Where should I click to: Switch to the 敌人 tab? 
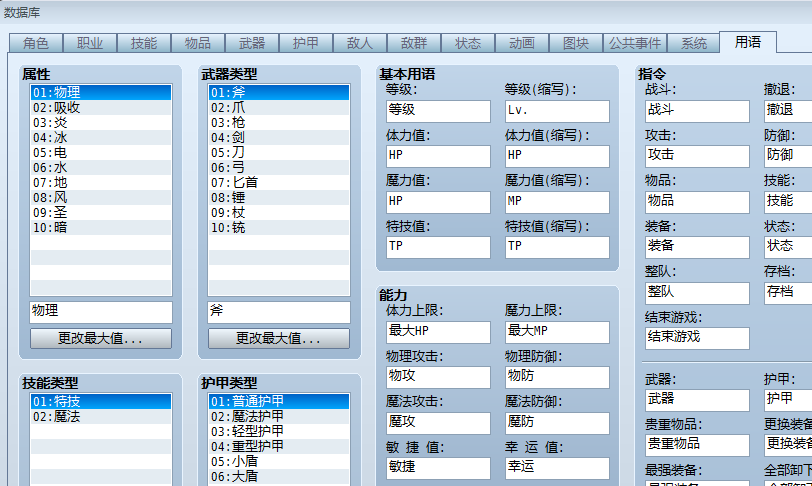click(x=360, y=43)
